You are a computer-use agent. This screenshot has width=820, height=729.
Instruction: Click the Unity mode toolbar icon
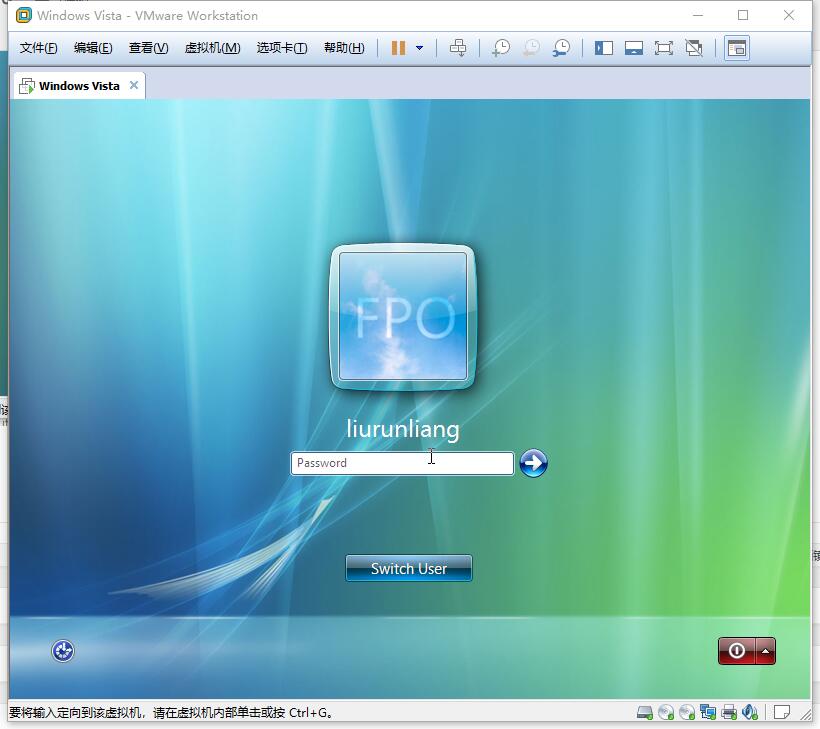[x=694, y=48]
